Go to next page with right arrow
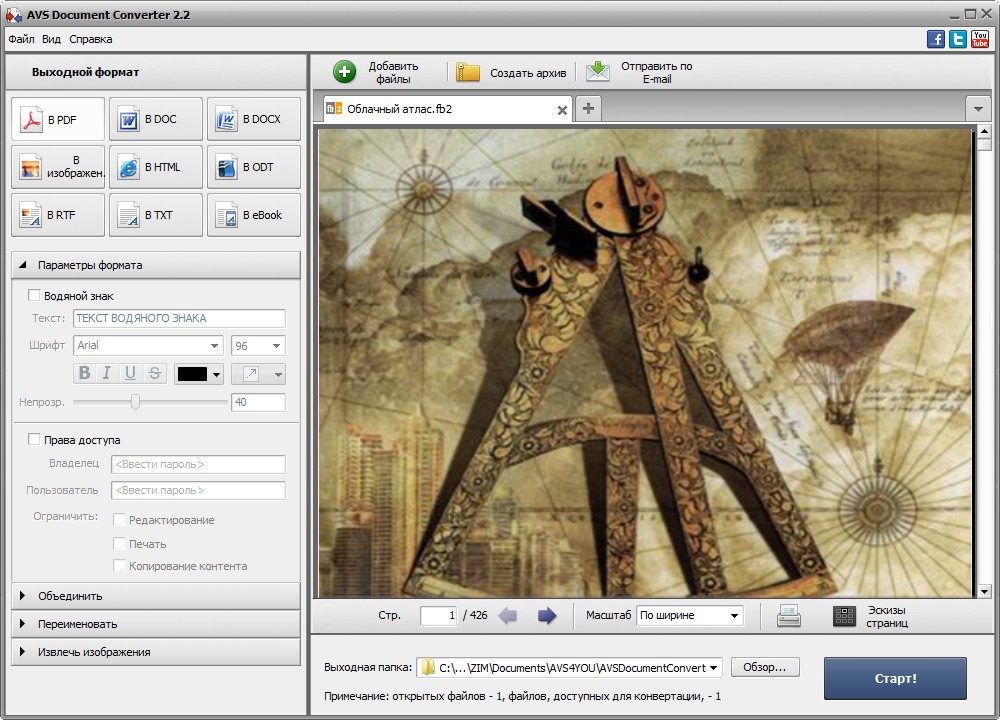Viewport: 1000px width, 720px height. 546,616
